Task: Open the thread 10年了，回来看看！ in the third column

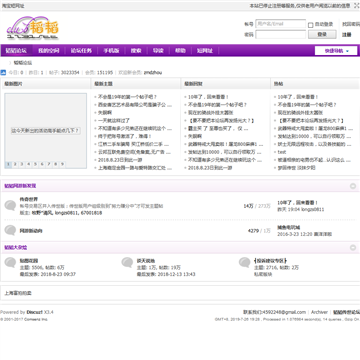Action: [208, 97]
